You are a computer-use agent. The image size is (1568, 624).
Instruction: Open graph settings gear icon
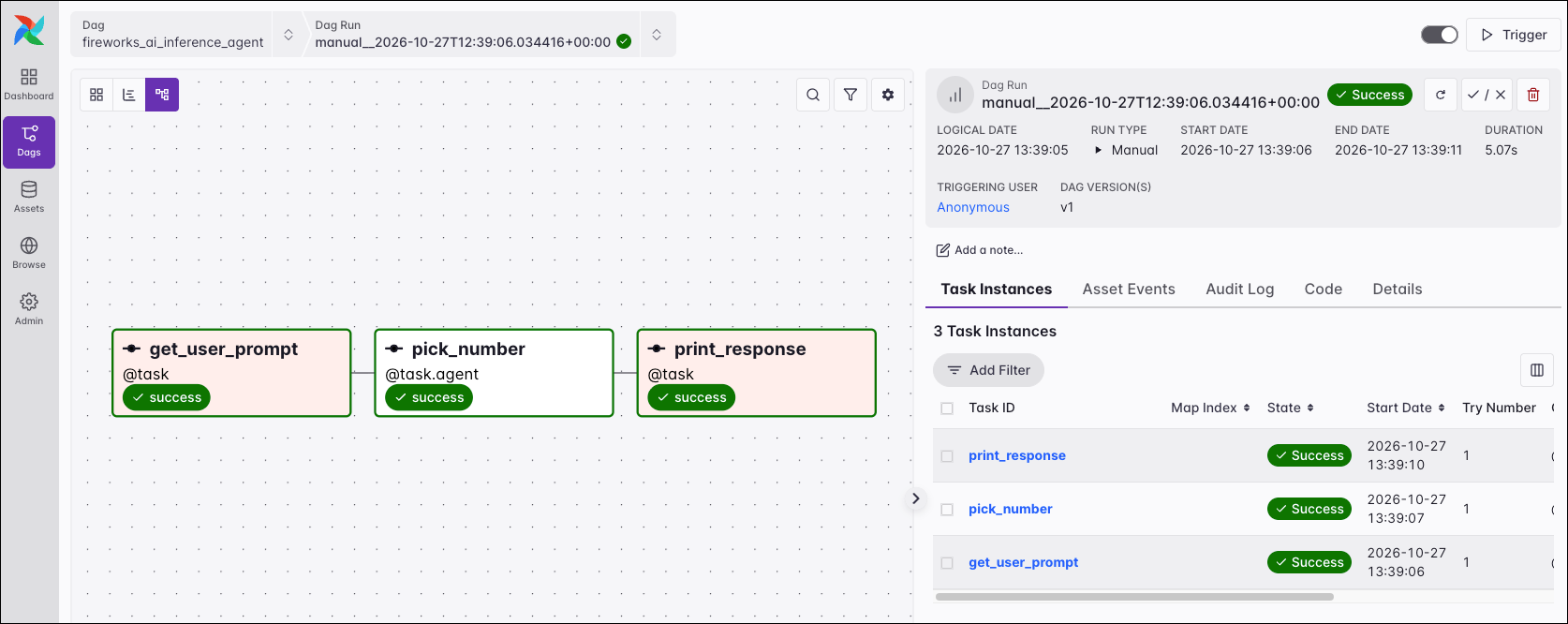(888, 95)
